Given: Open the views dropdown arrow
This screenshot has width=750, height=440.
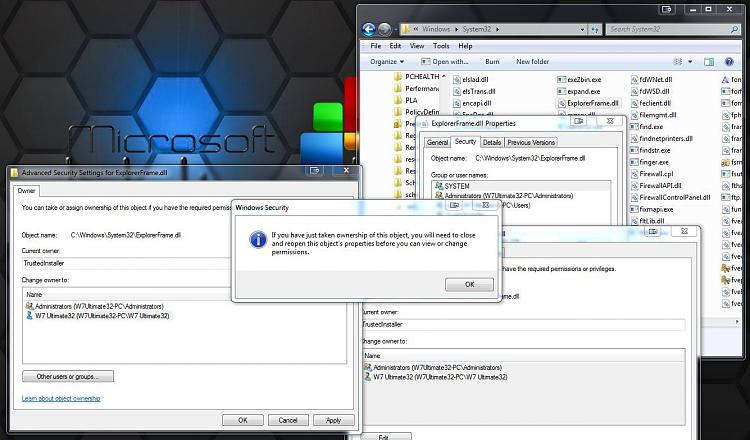Looking at the screenshot, I should (690, 62).
